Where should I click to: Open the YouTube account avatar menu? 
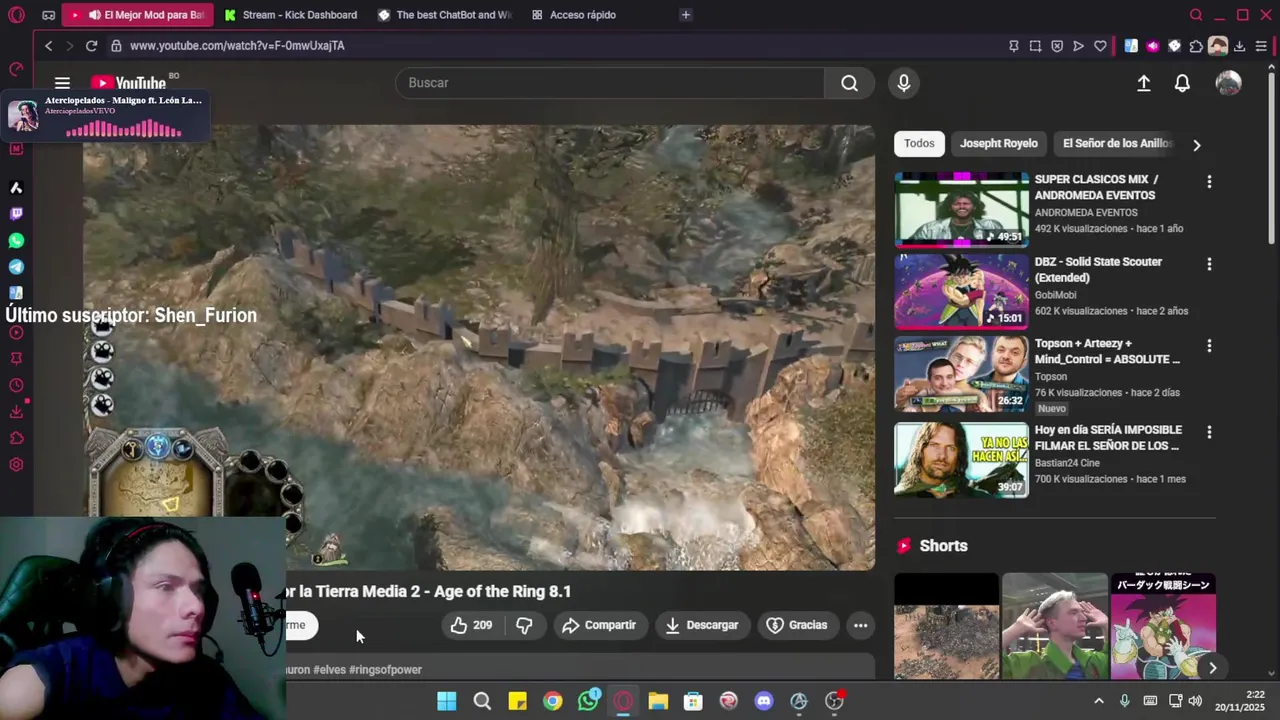[1228, 83]
